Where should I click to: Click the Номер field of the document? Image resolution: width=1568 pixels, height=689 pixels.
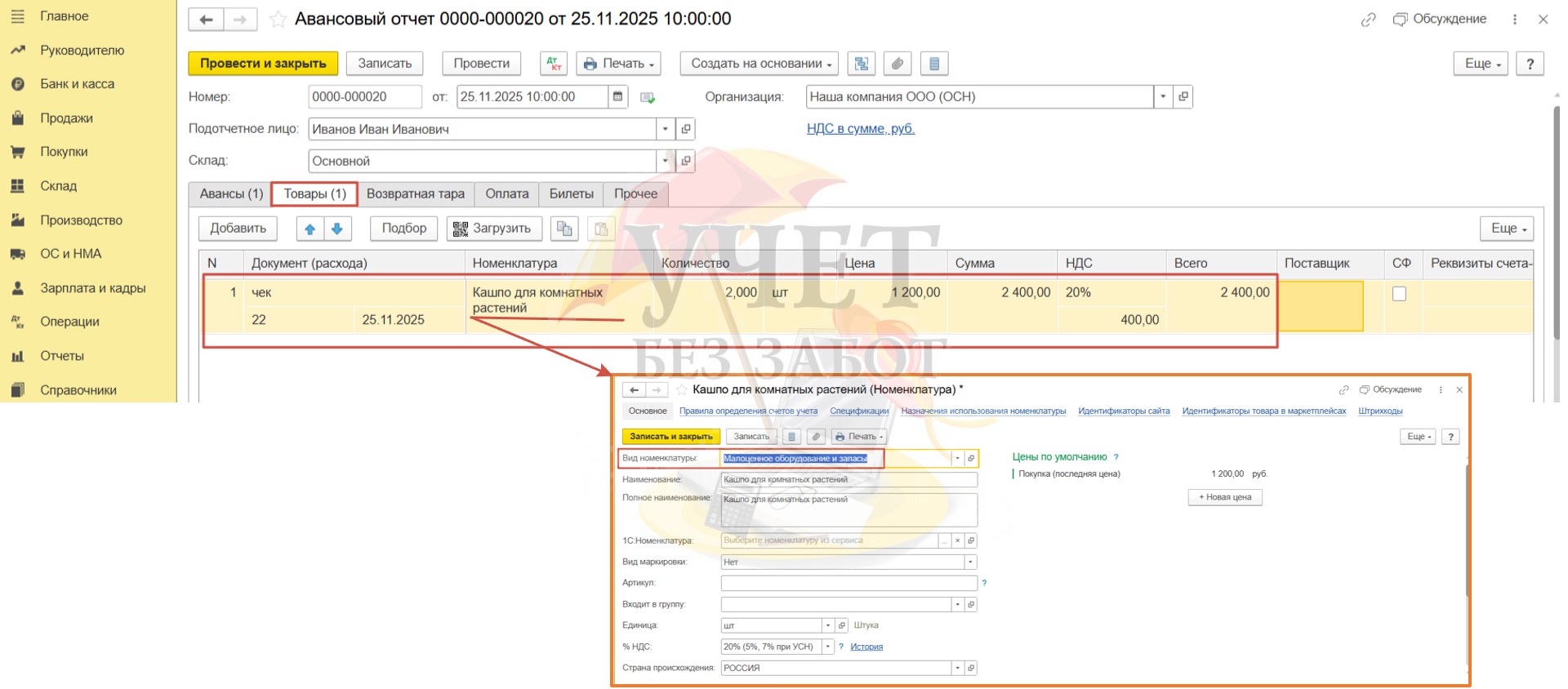tap(365, 97)
